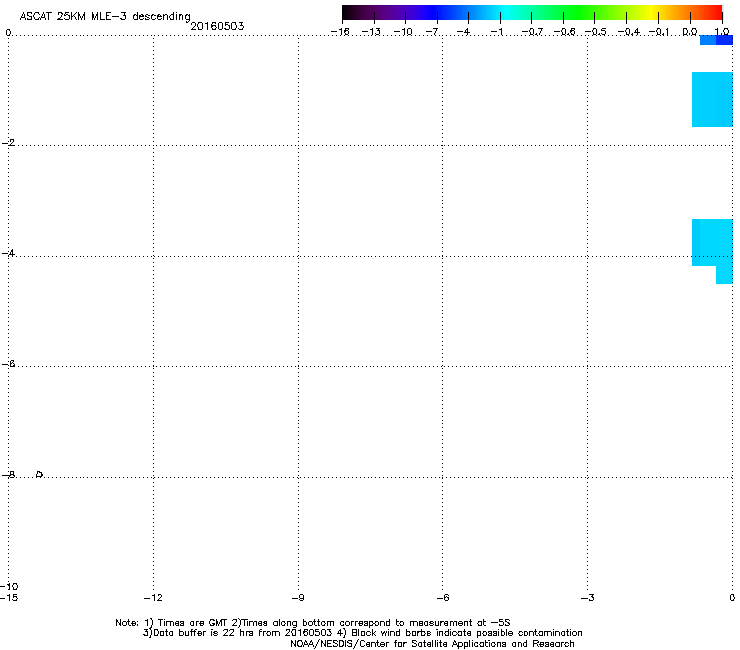Click the color scale label -7
The width and height of the screenshot is (740, 650).
pos(432,32)
